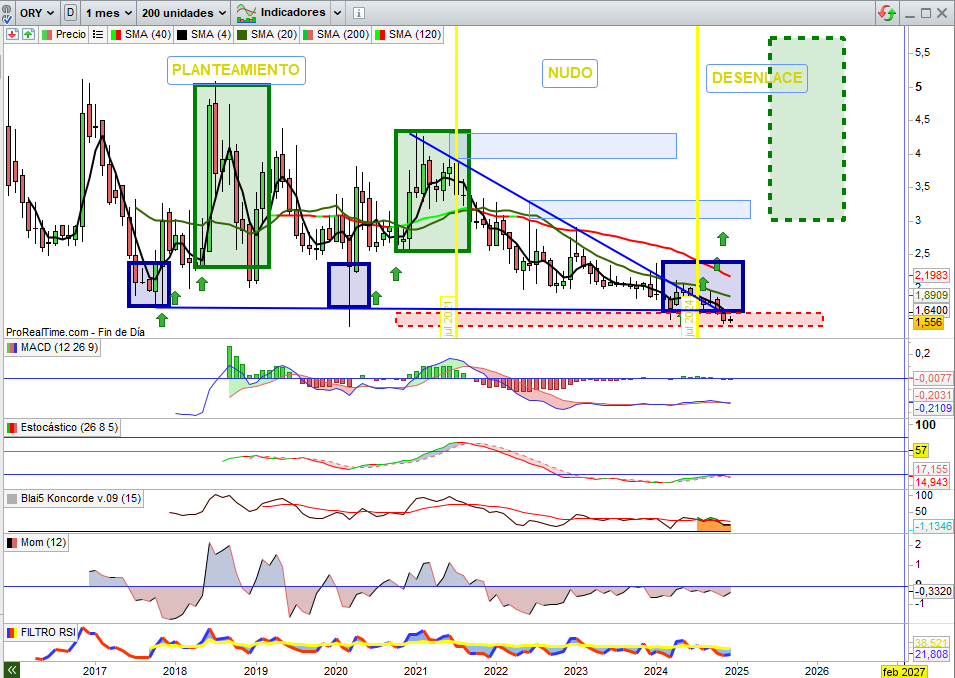The width and height of the screenshot is (955, 678).
Task: Open the ORY ticker dropdown
Action: pyautogui.click(x=37, y=13)
